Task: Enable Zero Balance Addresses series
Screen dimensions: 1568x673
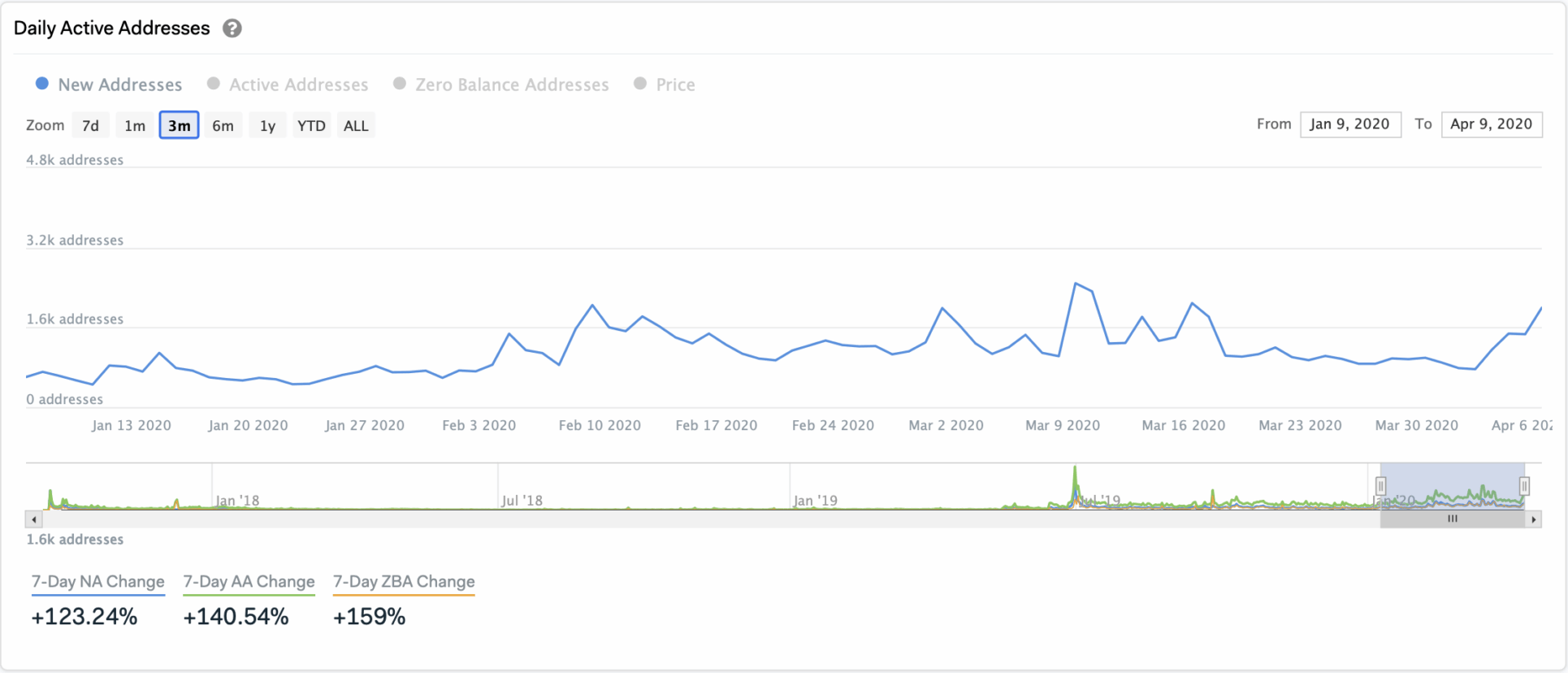Action: tap(501, 85)
